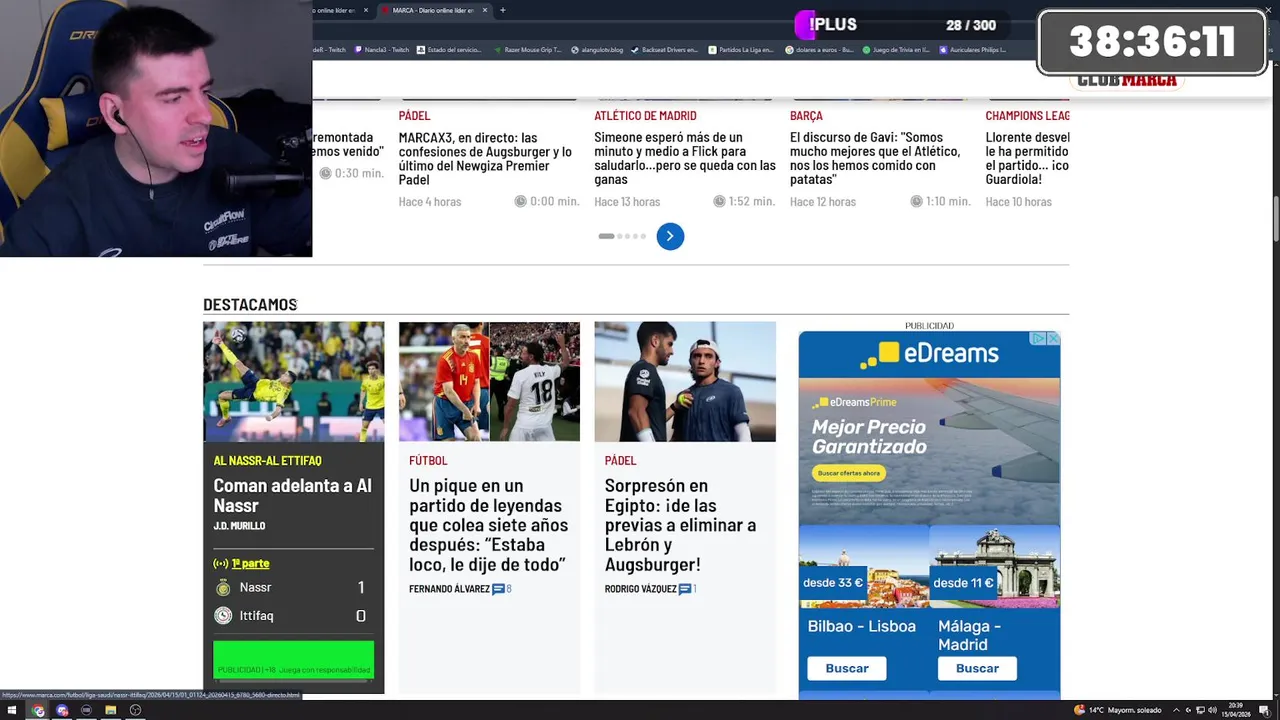Click the eDreams logo in the ad
Image resolution: width=1280 pixels, height=720 pixels.
(929, 354)
